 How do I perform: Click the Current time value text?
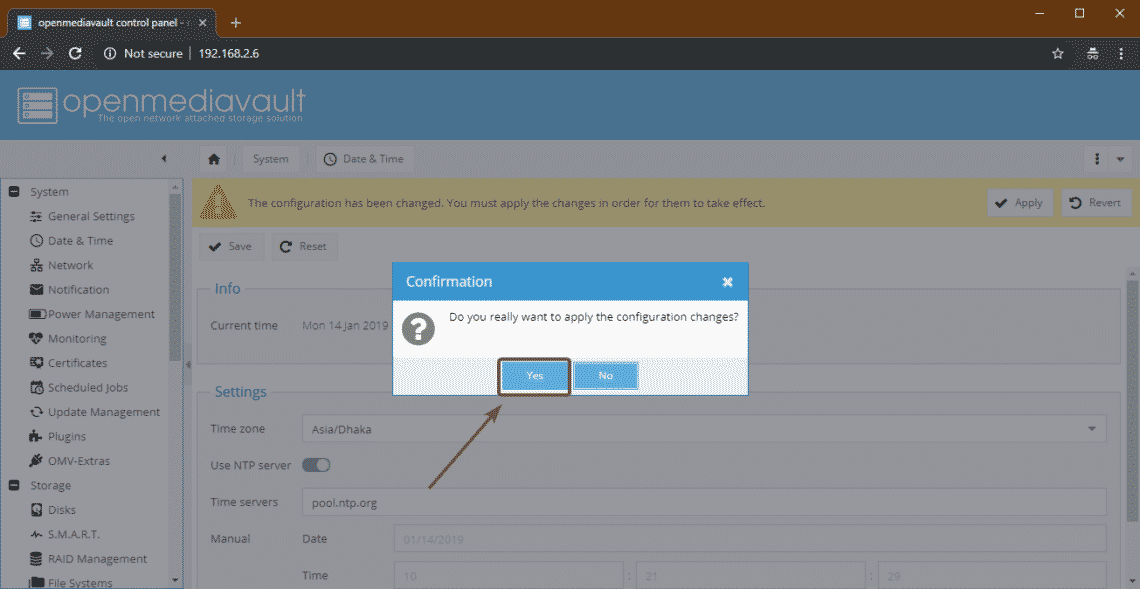346,325
